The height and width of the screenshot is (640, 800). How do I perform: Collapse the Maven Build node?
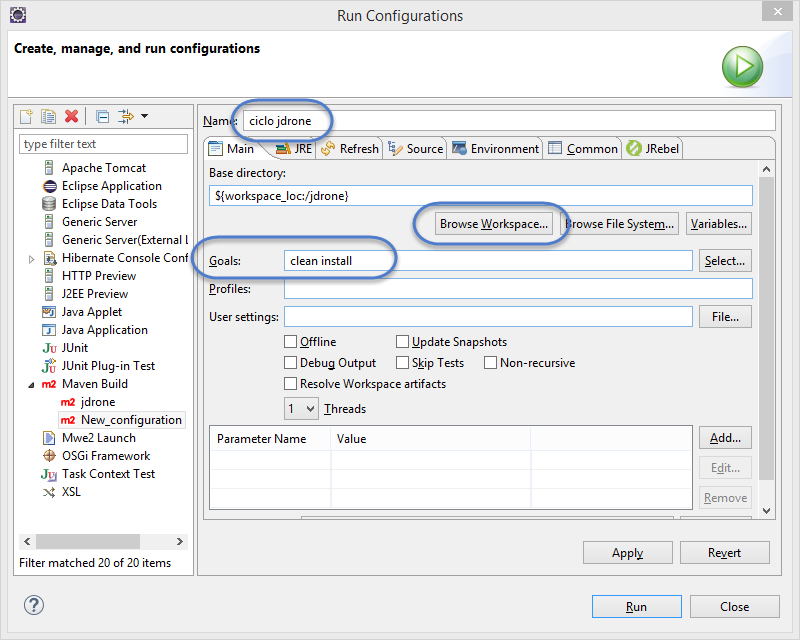pyautogui.click(x=32, y=385)
